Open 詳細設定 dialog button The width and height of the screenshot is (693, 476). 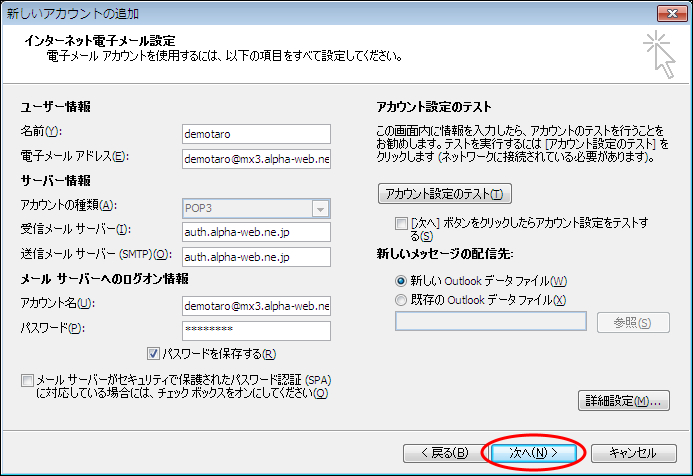point(624,400)
